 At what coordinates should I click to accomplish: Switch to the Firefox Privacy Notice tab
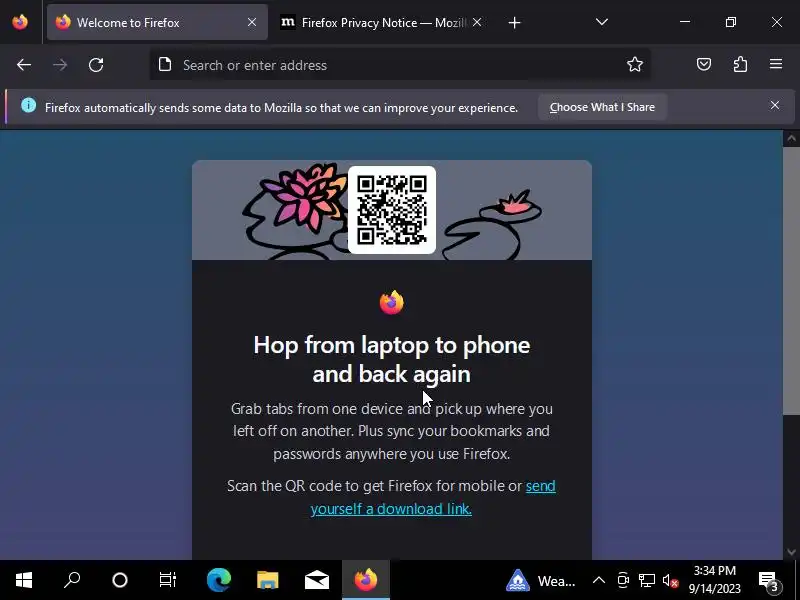pyautogui.click(x=381, y=22)
